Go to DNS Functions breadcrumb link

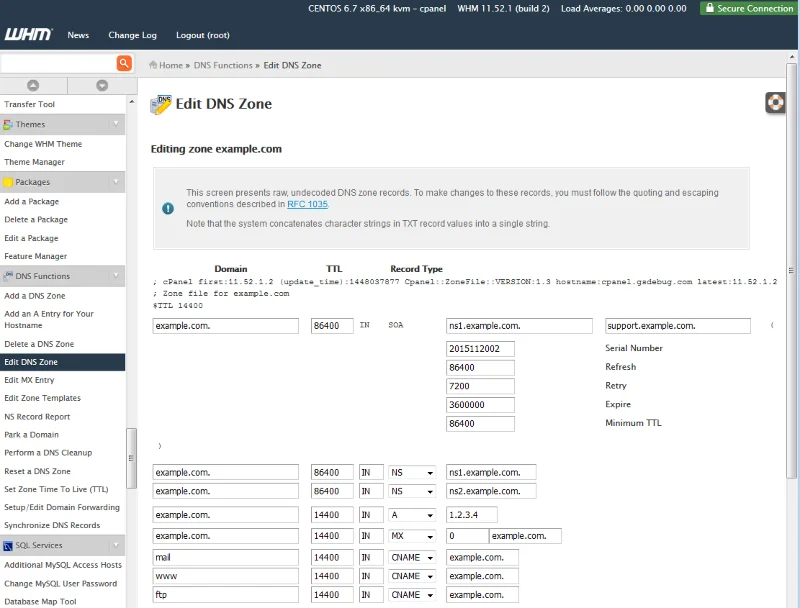223,65
